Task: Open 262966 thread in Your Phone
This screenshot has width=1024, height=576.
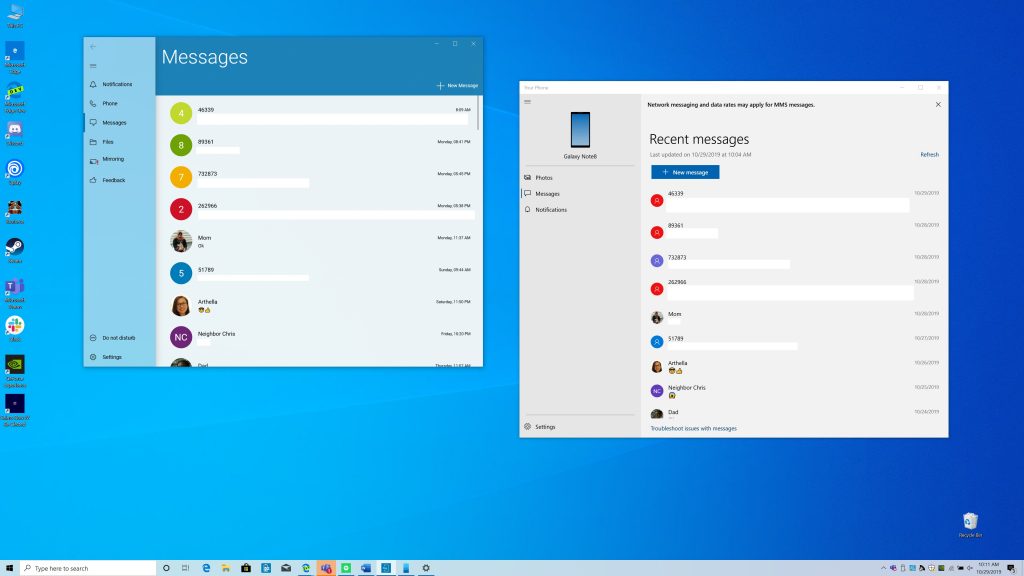Action: (x=795, y=289)
